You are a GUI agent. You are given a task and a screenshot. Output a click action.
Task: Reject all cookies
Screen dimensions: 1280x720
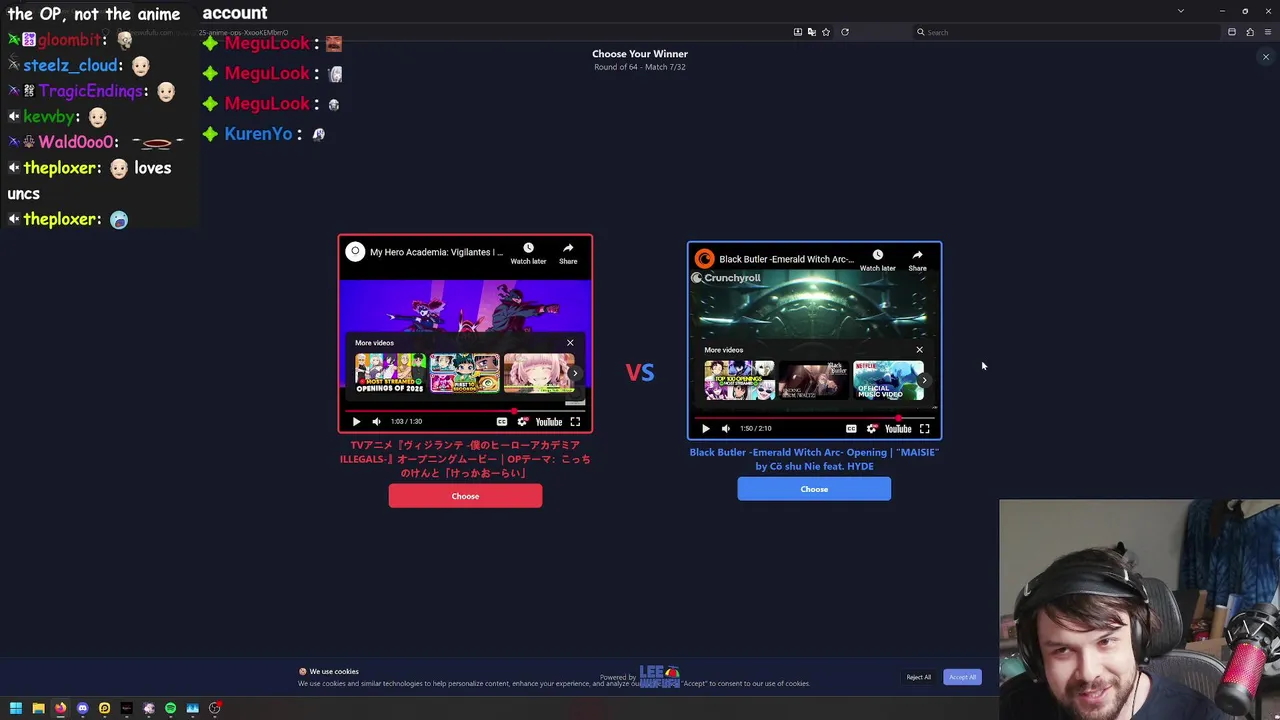tap(919, 677)
